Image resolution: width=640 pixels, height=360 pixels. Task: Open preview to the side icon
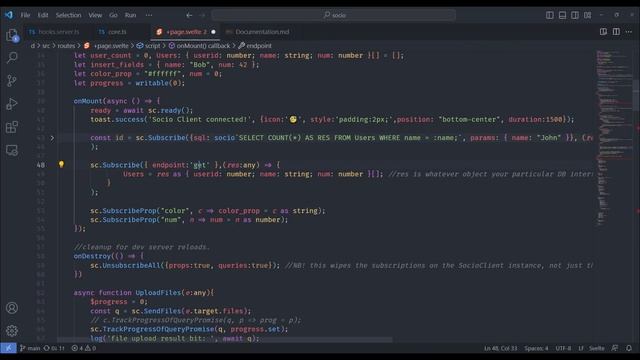[x=603, y=31]
